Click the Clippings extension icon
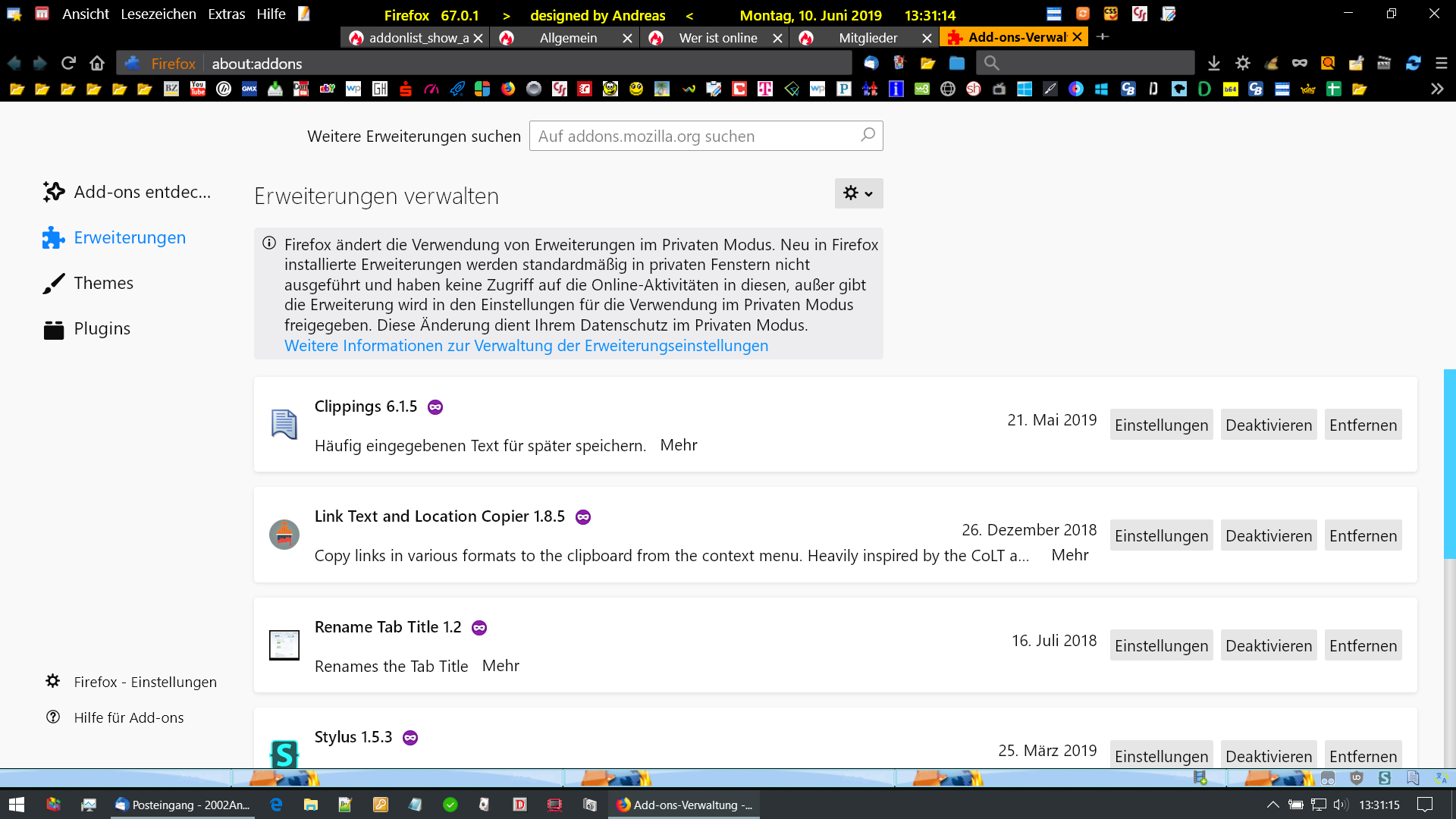This screenshot has width=1456, height=819. [284, 425]
